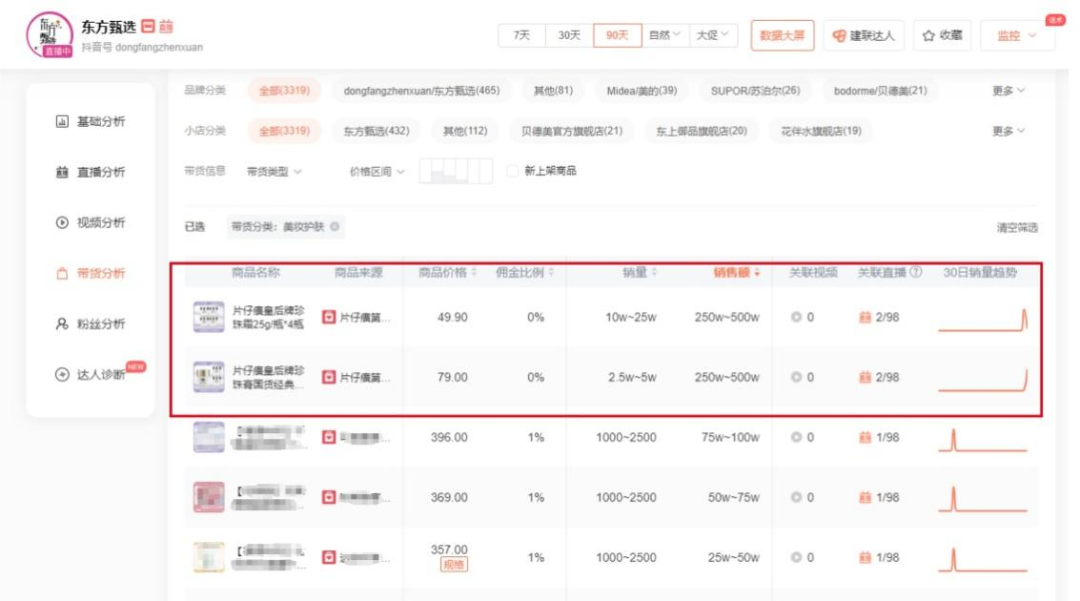Filter brand by 其他(81)
The width and height of the screenshot is (1080, 601).
[x=553, y=91]
